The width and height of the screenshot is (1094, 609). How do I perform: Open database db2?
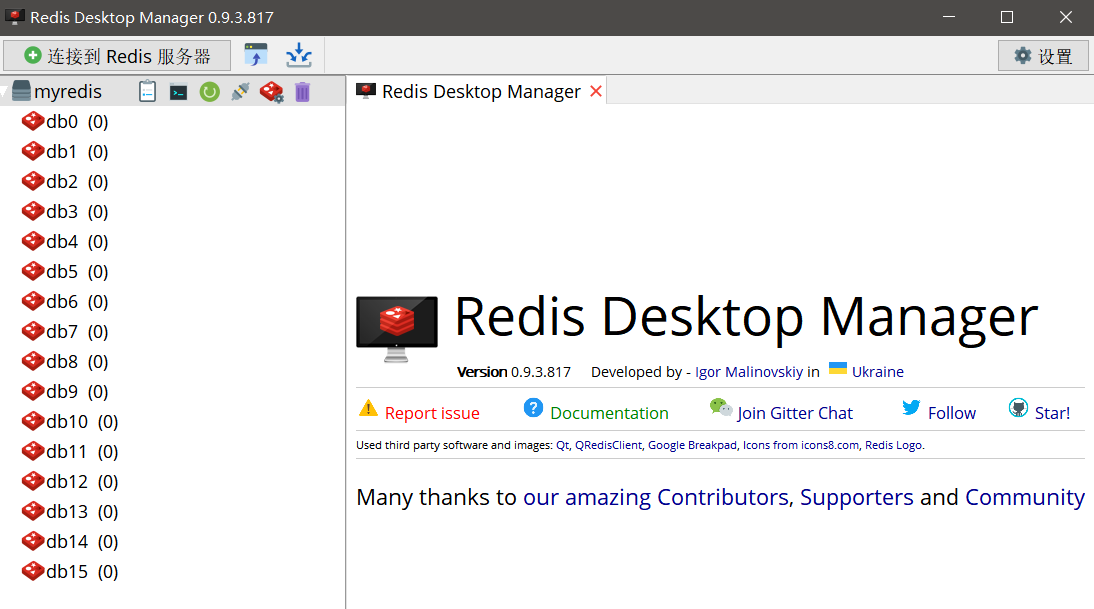point(65,181)
